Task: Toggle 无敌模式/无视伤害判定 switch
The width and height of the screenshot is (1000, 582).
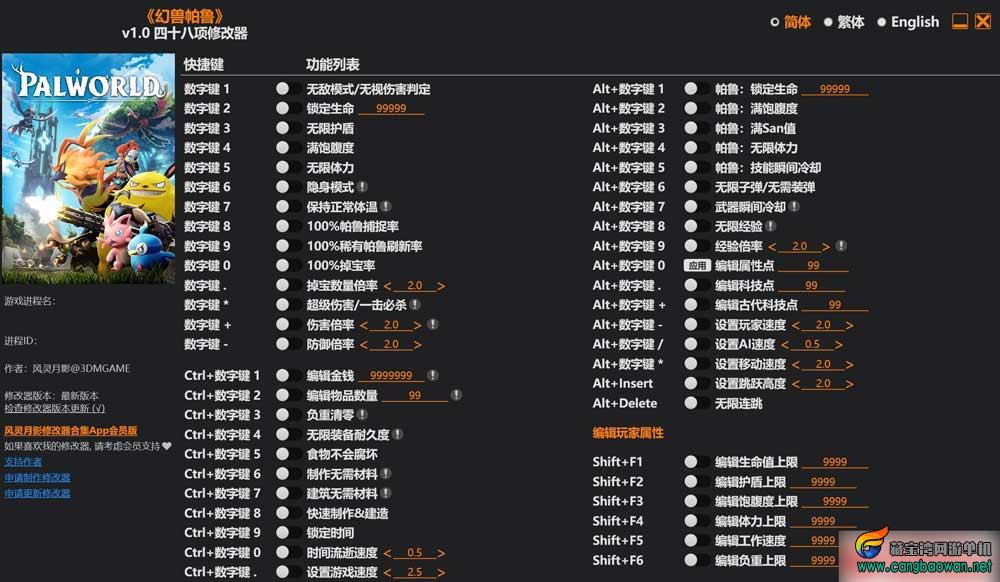Action: (x=288, y=89)
